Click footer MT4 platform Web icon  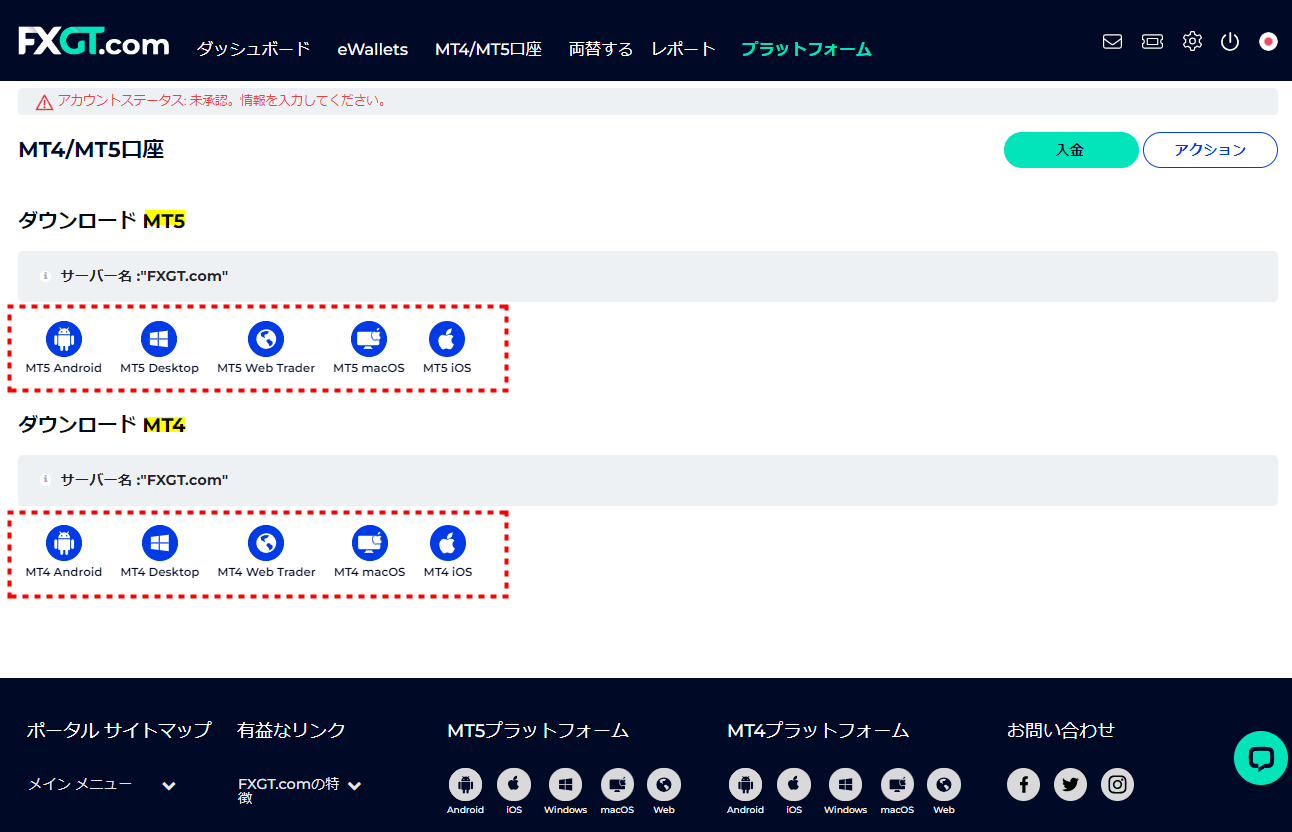[944, 785]
